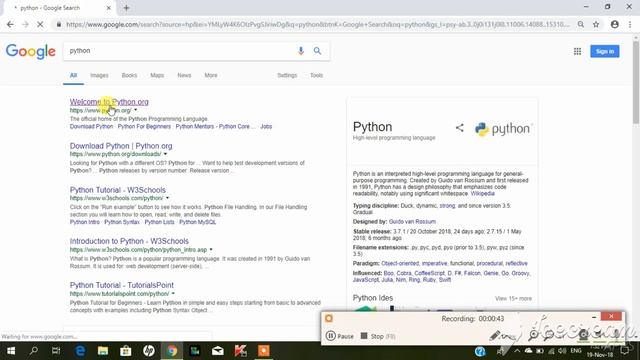Screen dimensions: 640x360
Task: Click Guido van Rossum designer link
Action: pyautogui.click(x=412, y=221)
